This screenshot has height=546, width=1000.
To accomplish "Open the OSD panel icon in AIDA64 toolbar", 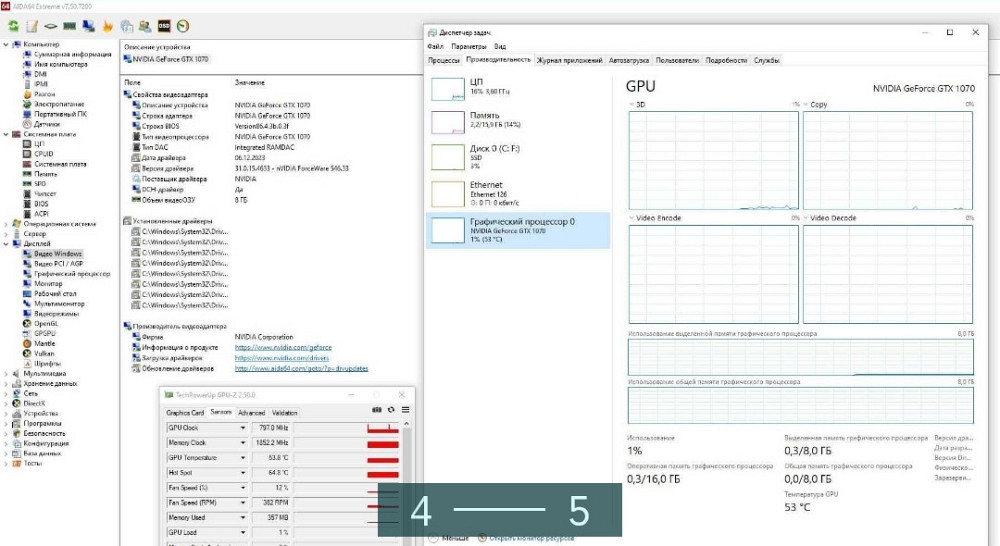I will point(164,26).
